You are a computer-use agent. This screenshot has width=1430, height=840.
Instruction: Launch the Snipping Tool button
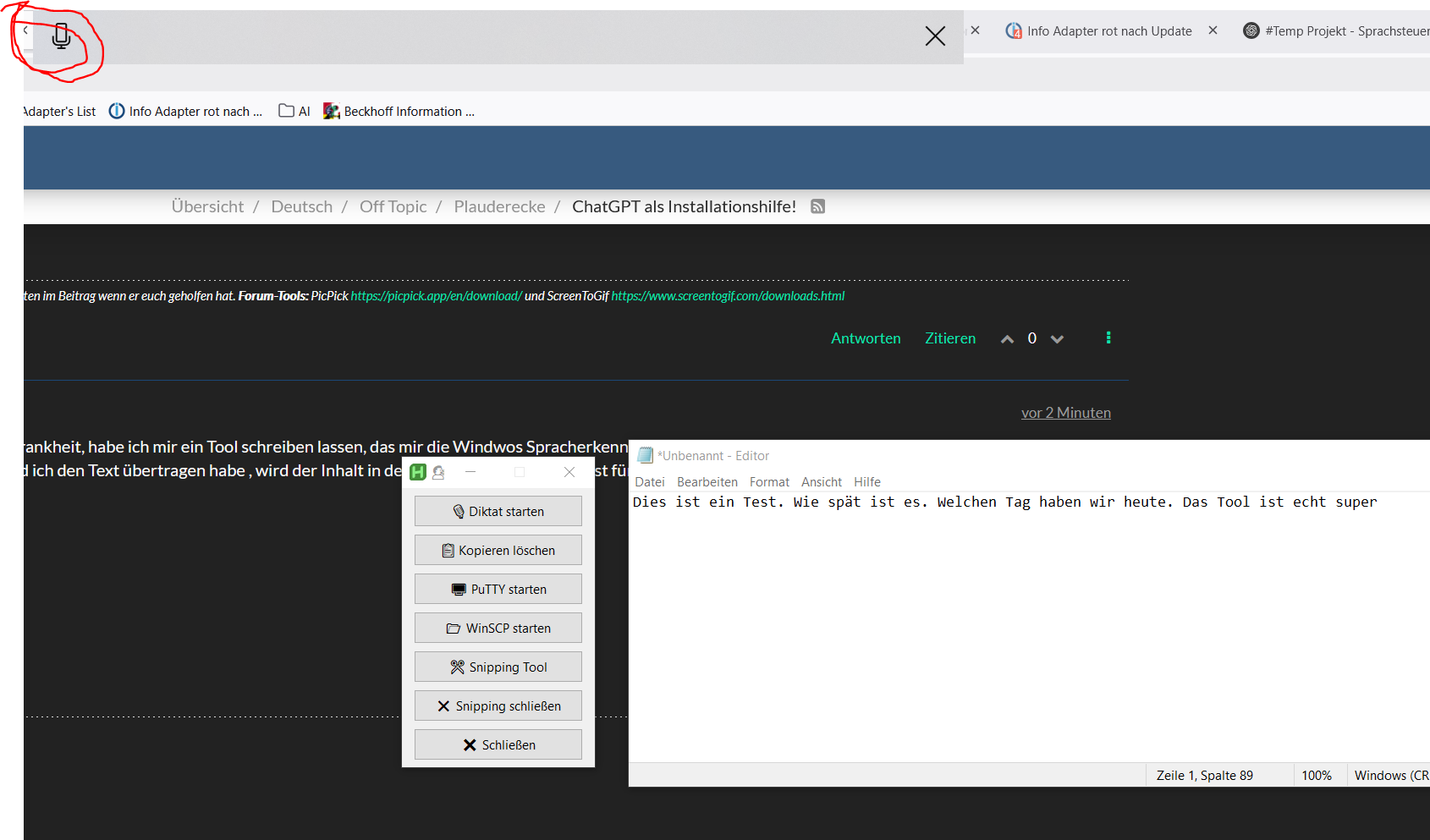[x=498, y=667]
